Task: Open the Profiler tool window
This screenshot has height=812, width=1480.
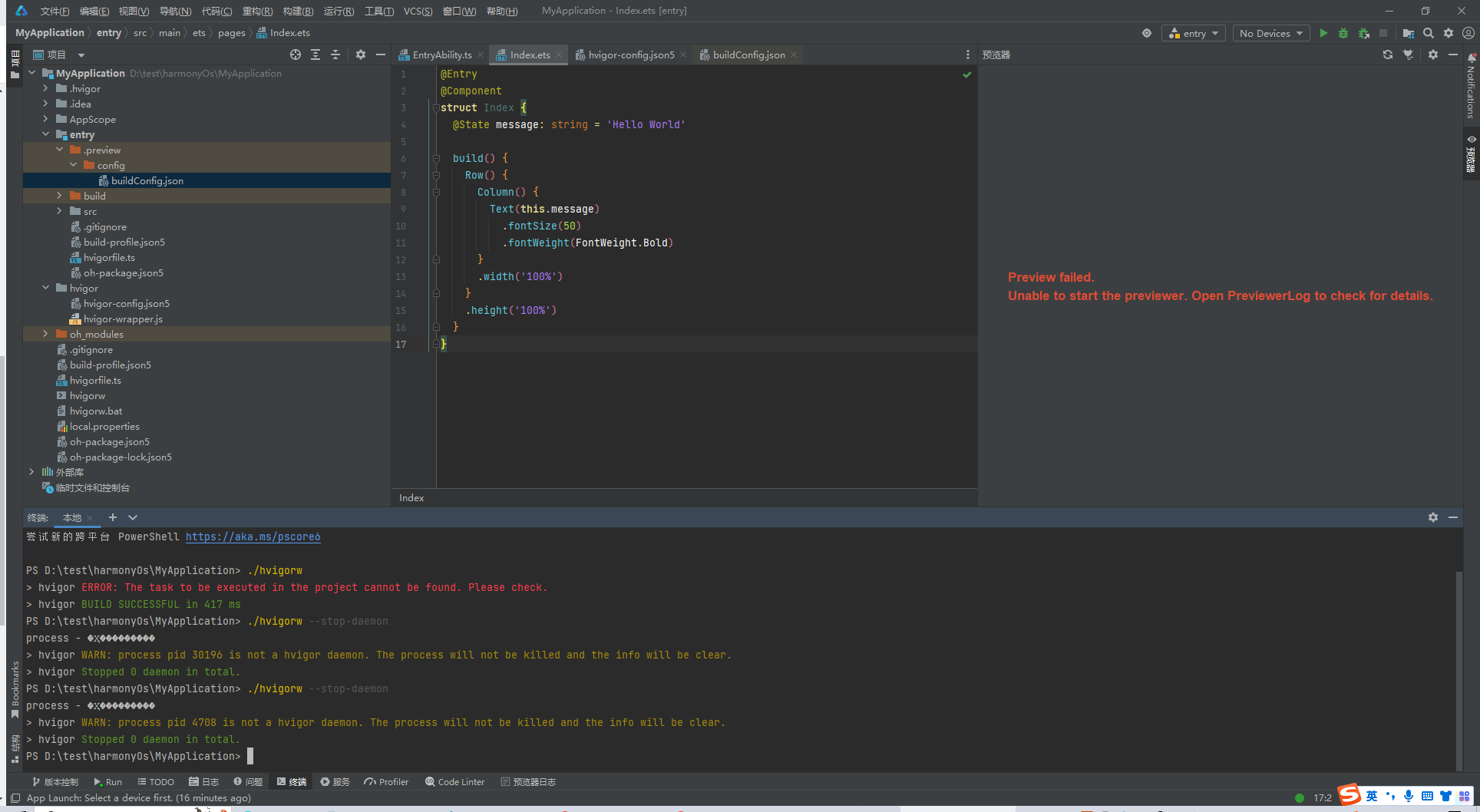Action: point(386,782)
